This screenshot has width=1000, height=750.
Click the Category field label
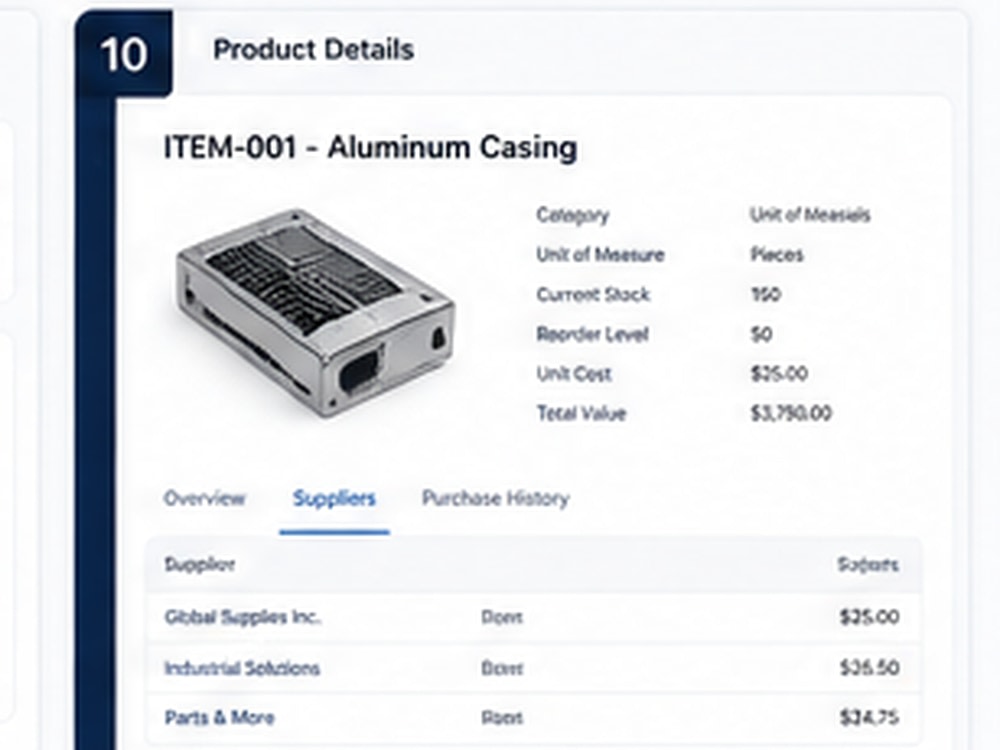(x=573, y=215)
